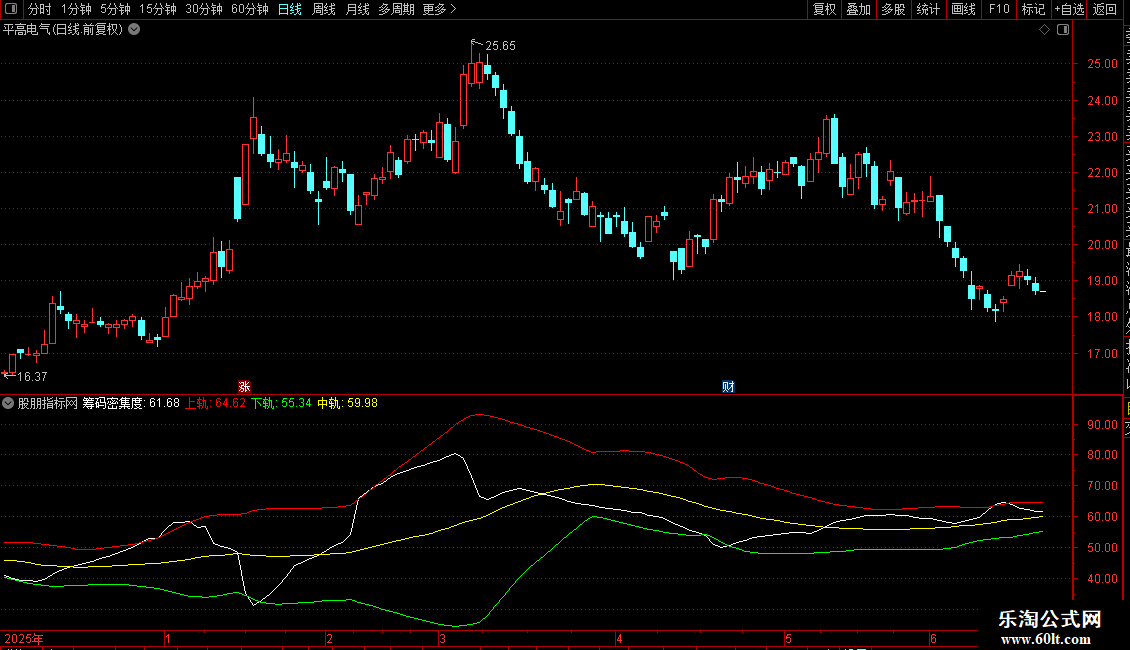
Task: Click the 25.65 high price label
Action: pyautogui.click(x=500, y=45)
